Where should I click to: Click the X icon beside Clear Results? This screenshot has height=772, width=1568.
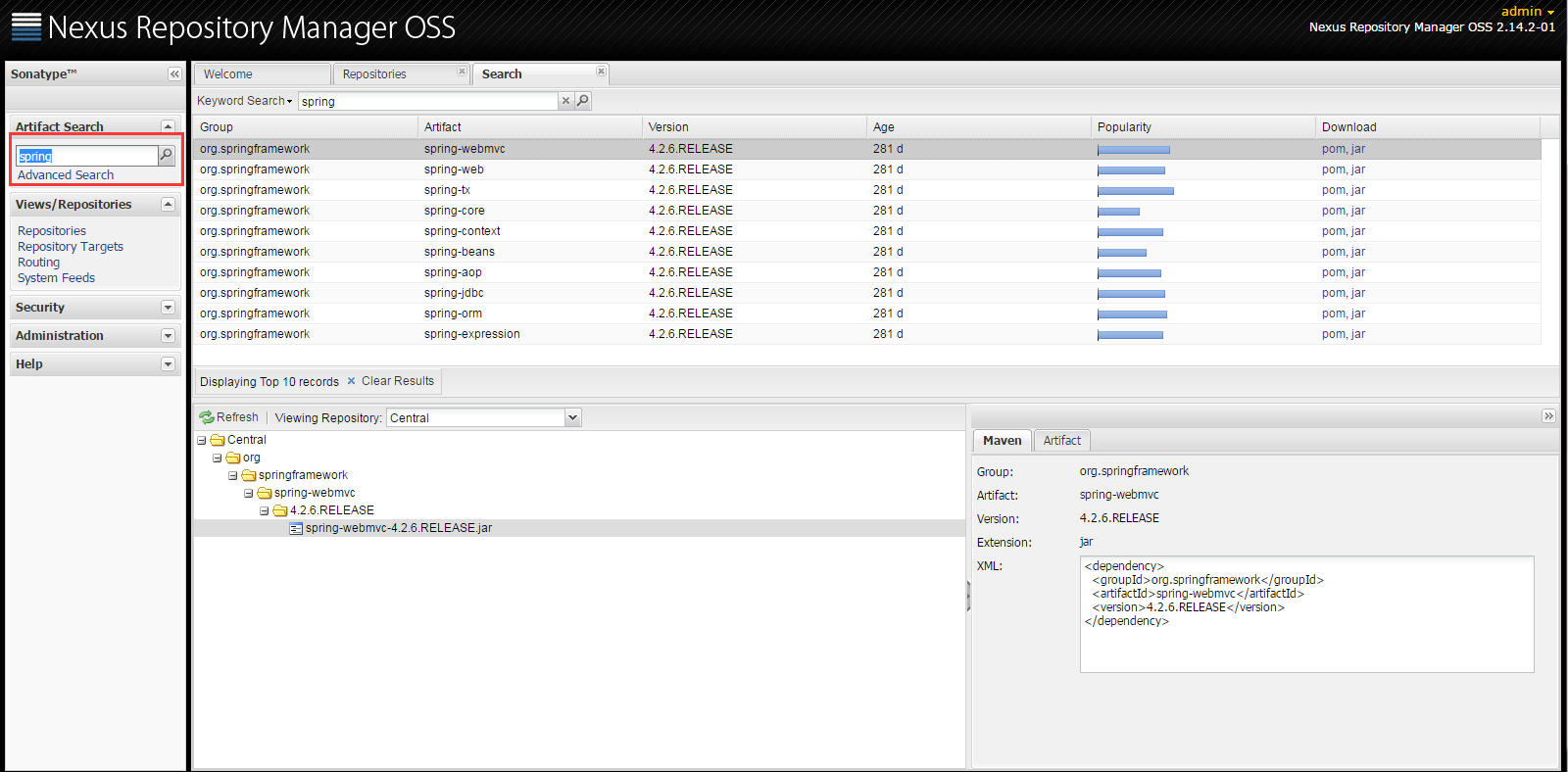(x=351, y=381)
